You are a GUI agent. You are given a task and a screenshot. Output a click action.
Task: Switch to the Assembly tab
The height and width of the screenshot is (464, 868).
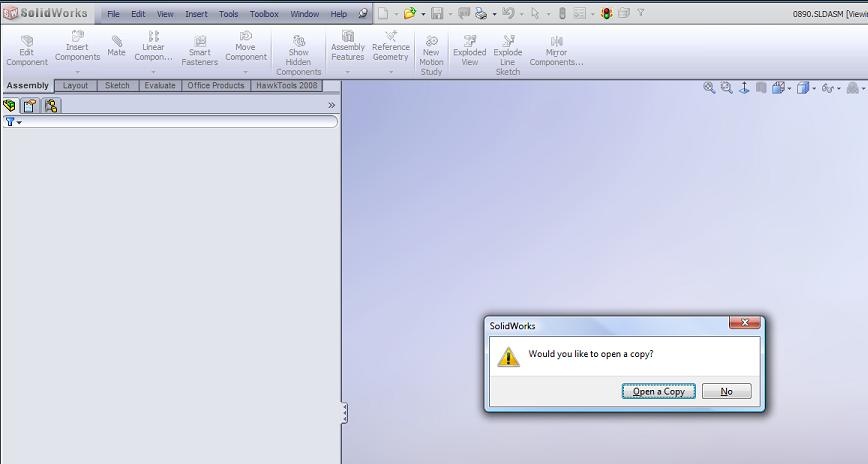(x=28, y=85)
